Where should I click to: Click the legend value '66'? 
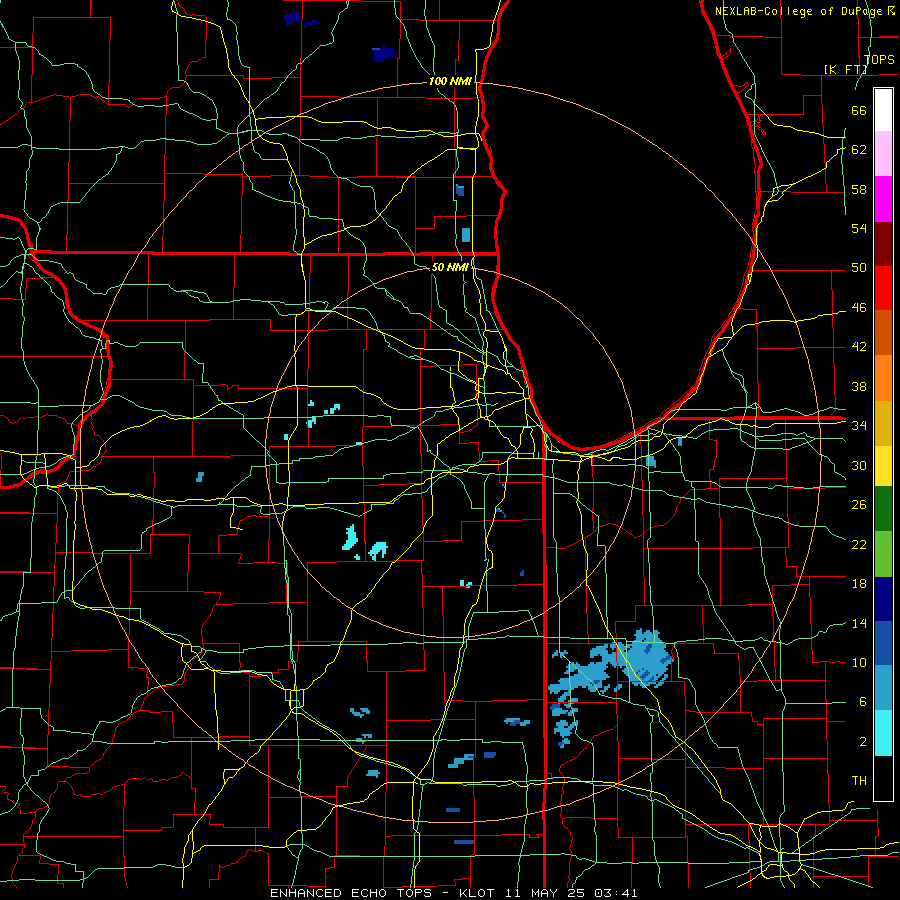coord(859,111)
